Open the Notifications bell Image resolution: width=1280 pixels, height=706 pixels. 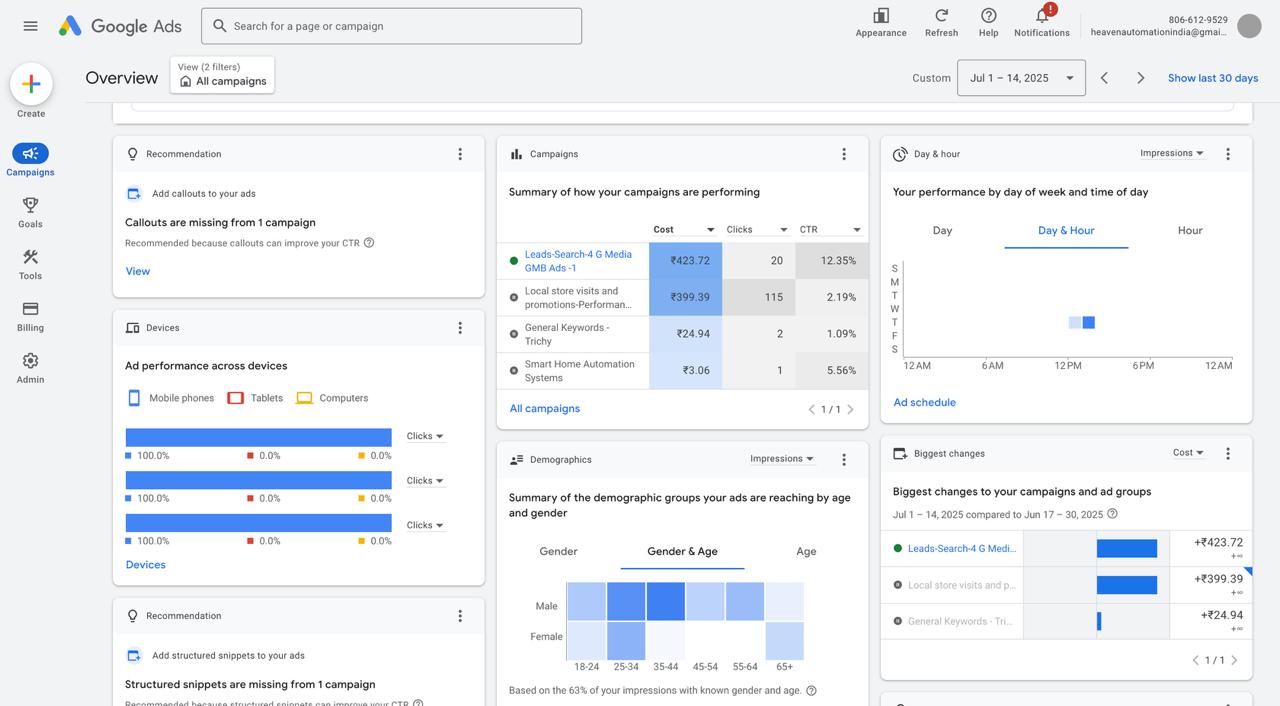click(x=1041, y=16)
